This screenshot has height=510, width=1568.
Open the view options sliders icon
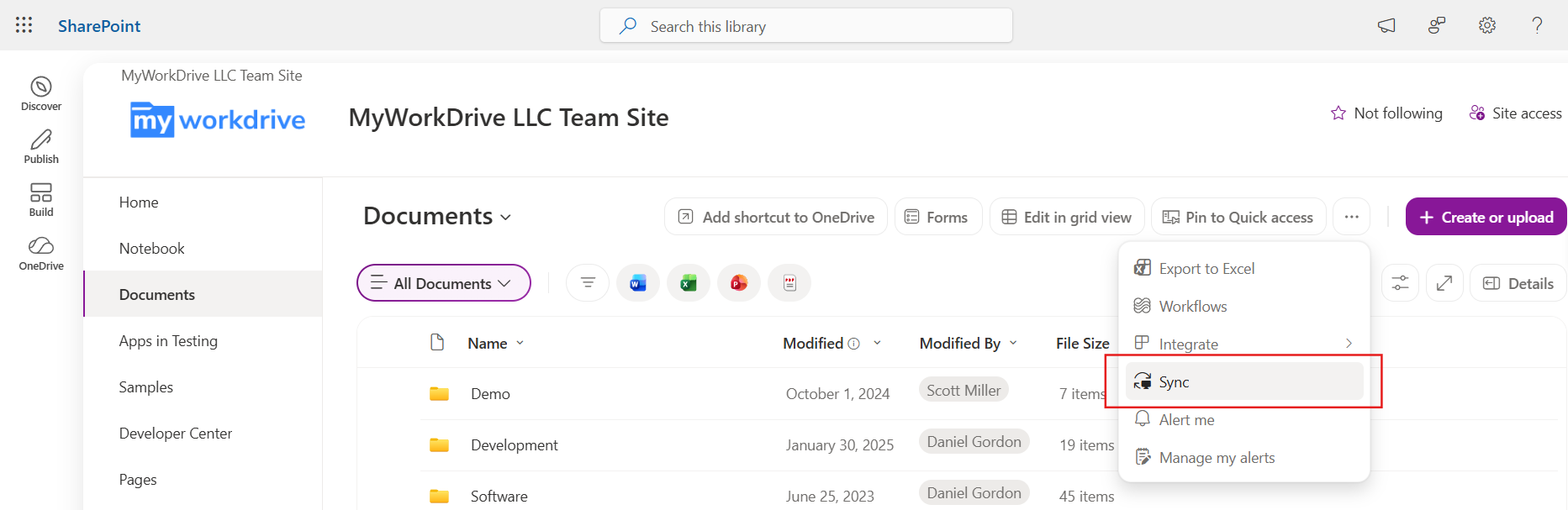tap(1400, 283)
